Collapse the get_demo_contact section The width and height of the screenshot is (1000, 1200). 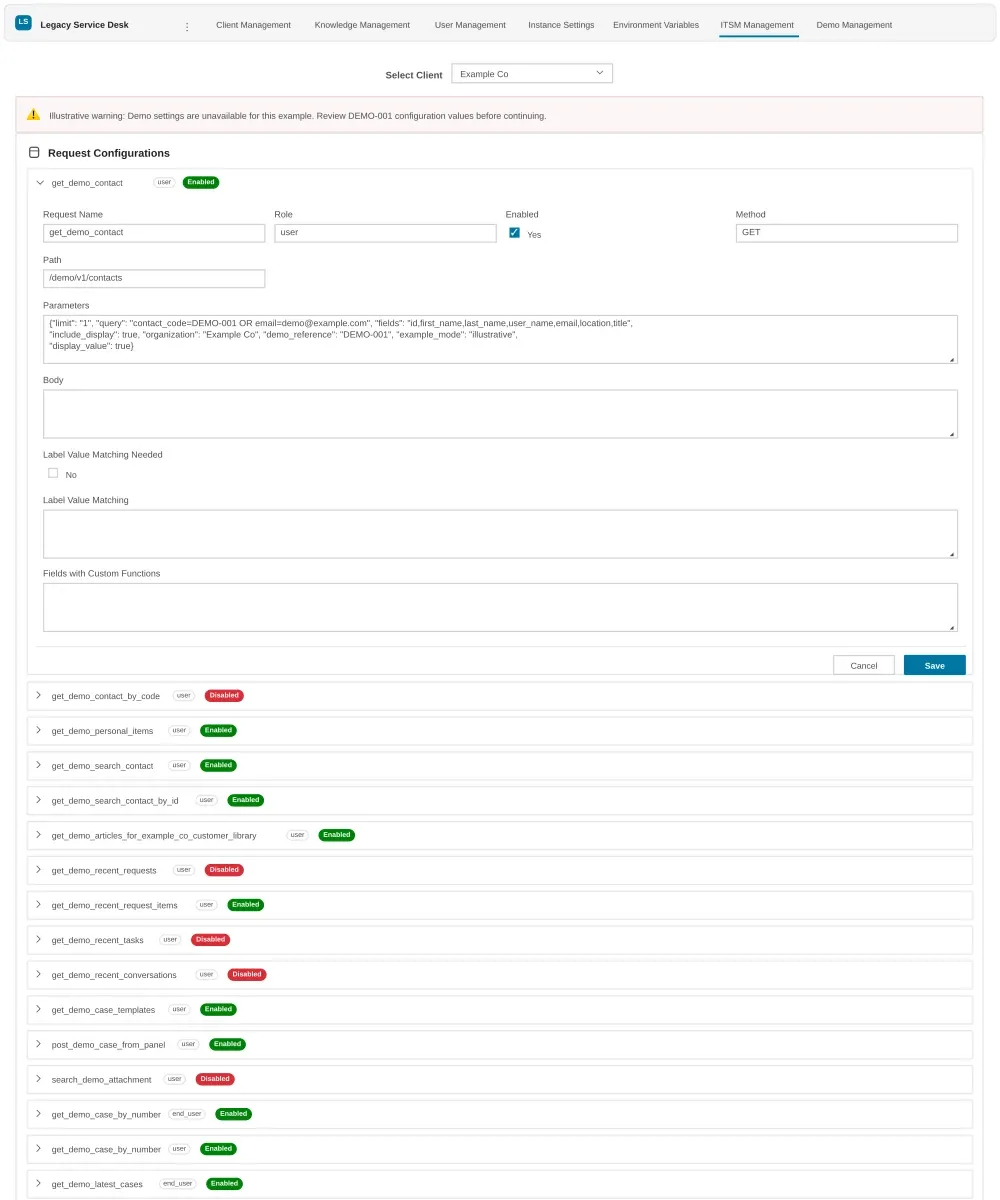tap(40, 183)
